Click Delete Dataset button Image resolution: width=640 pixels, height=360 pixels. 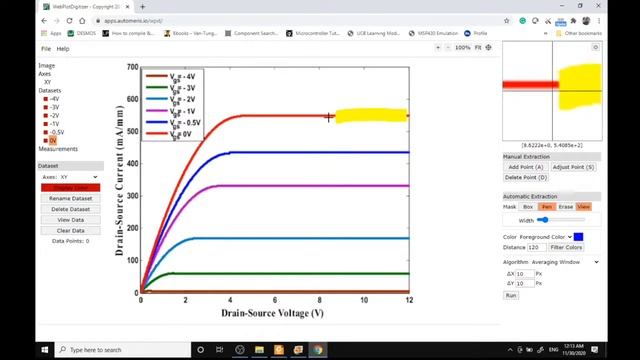pyautogui.click(x=71, y=209)
